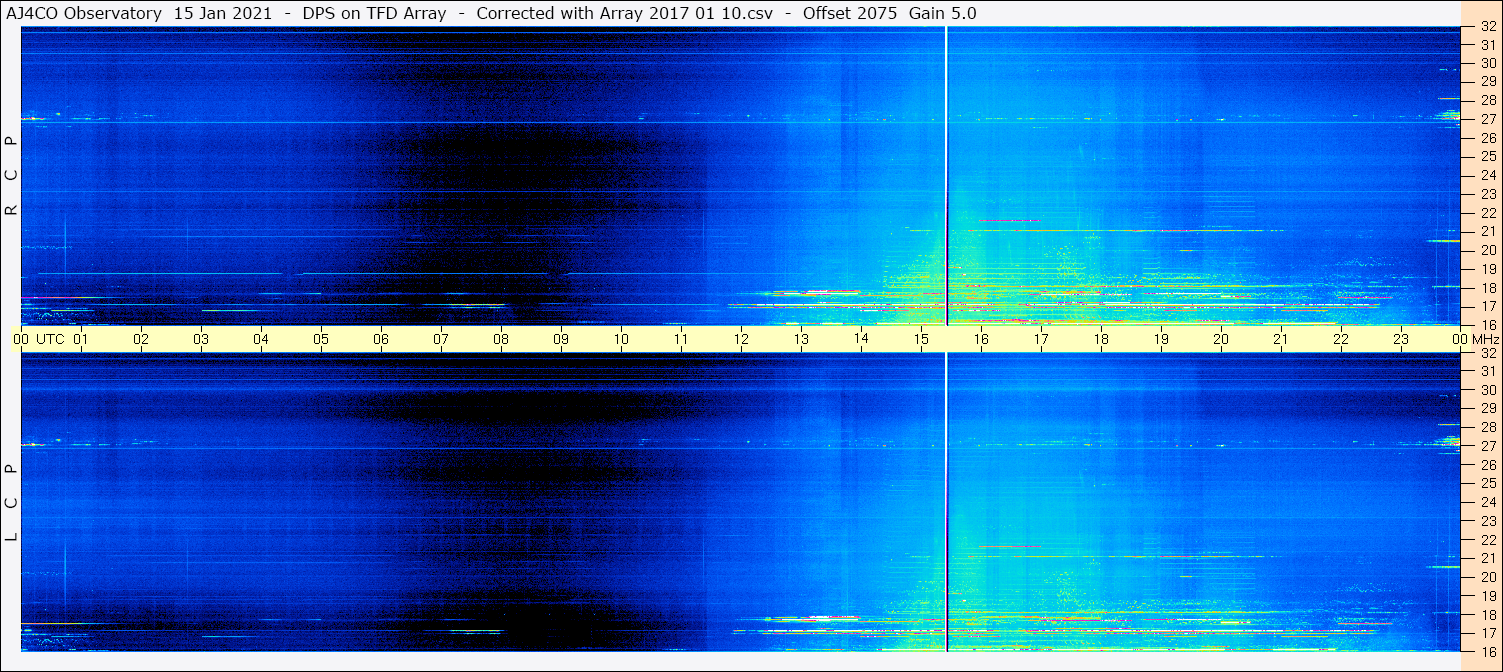Screen dimensions: 1503x672
Task: Click hour label "03" on time axis
Action: tap(201, 339)
